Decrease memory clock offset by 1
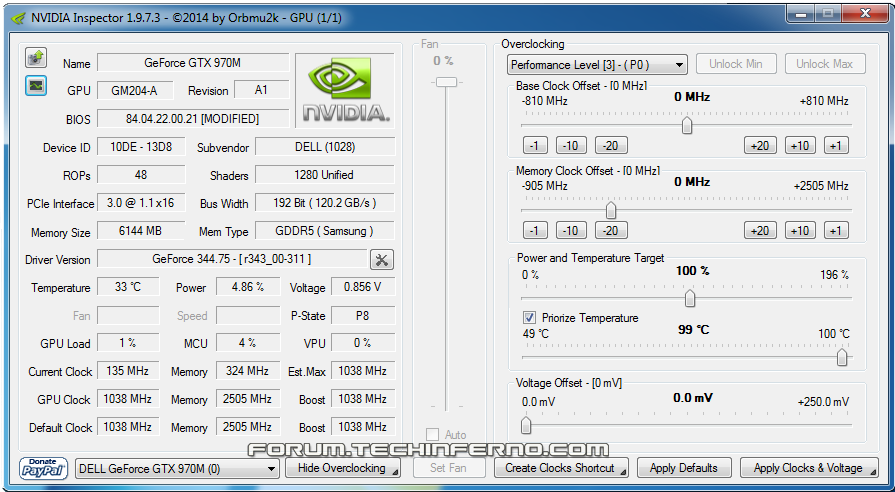 [x=535, y=231]
